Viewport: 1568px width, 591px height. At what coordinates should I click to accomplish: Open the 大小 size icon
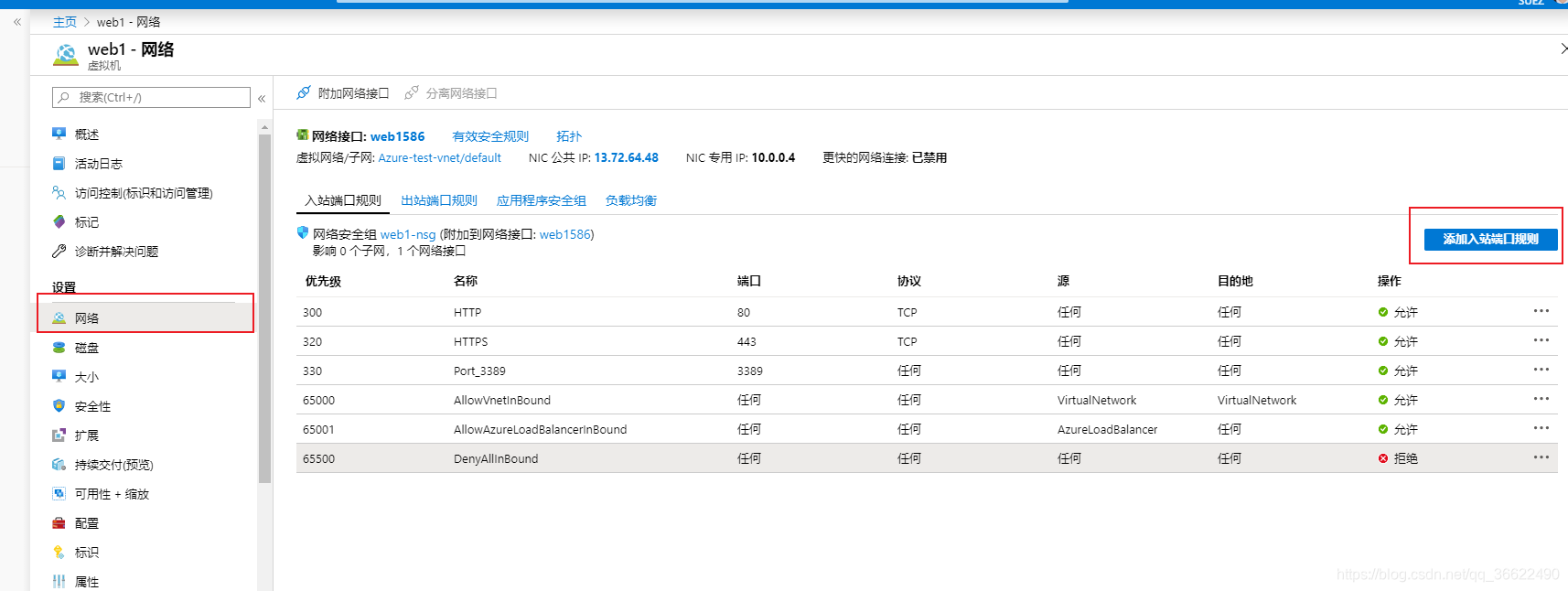point(59,376)
